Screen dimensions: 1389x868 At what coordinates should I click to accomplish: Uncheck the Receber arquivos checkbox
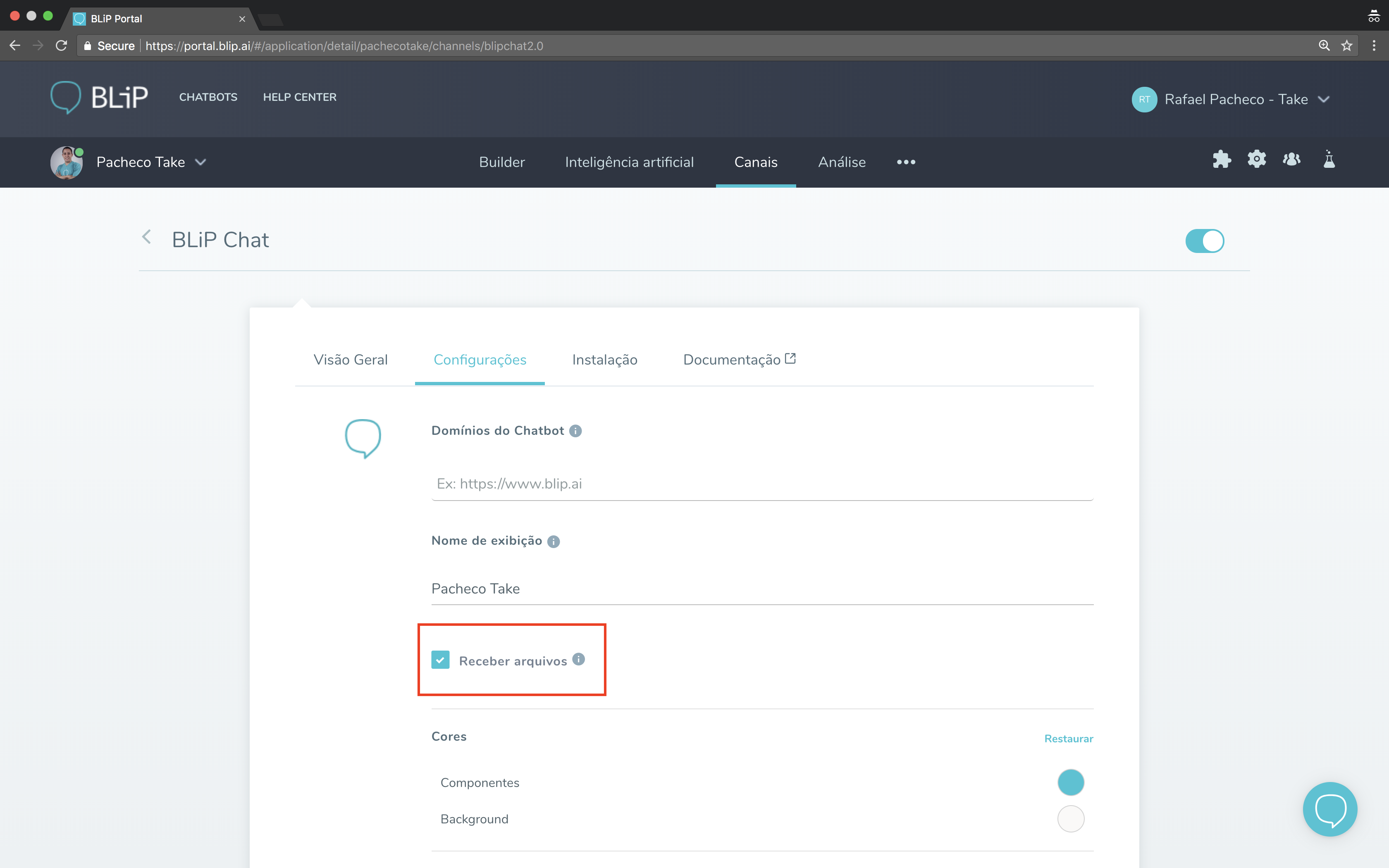[x=440, y=660]
